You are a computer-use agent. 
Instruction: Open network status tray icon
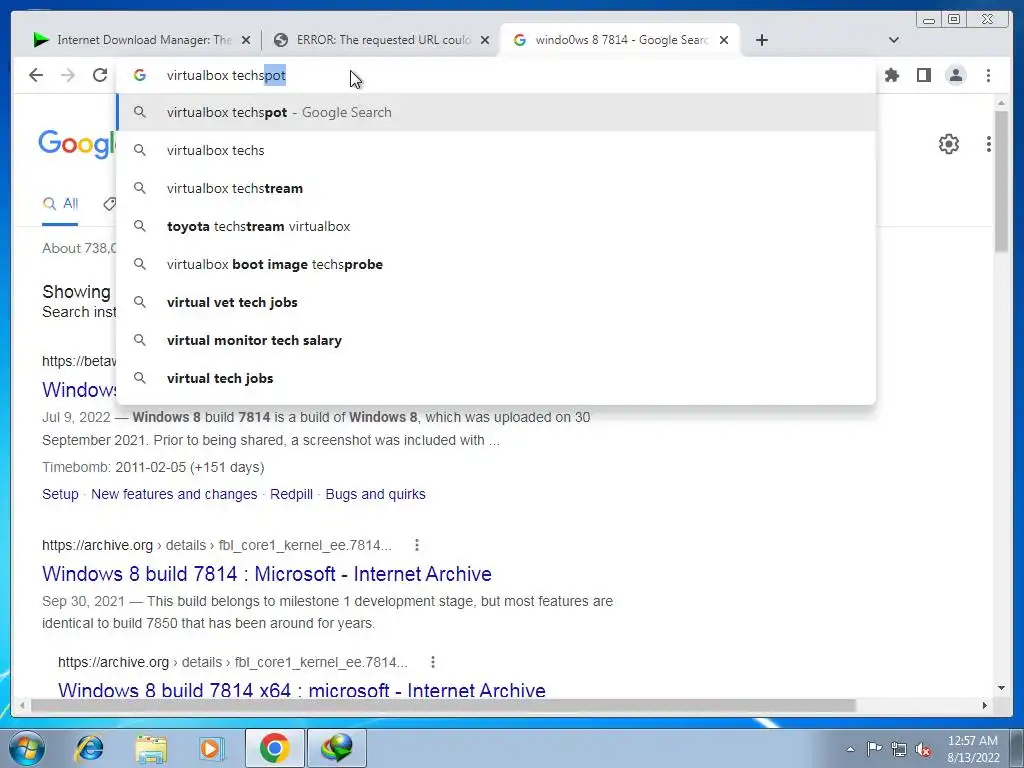pyautogui.click(x=899, y=749)
